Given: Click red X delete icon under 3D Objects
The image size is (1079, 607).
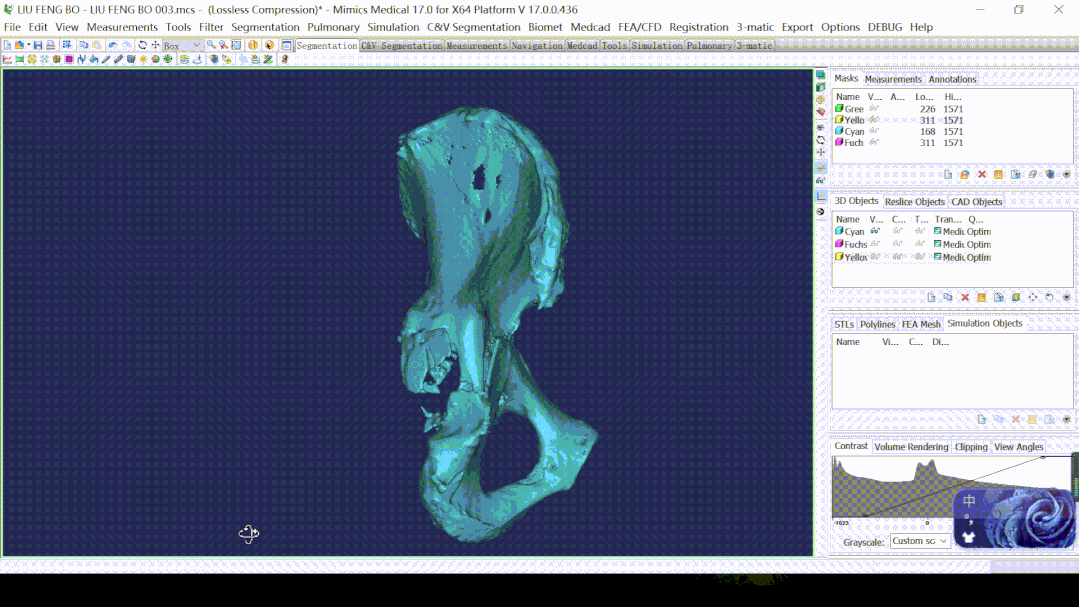Looking at the screenshot, I should [x=965, y=298].
